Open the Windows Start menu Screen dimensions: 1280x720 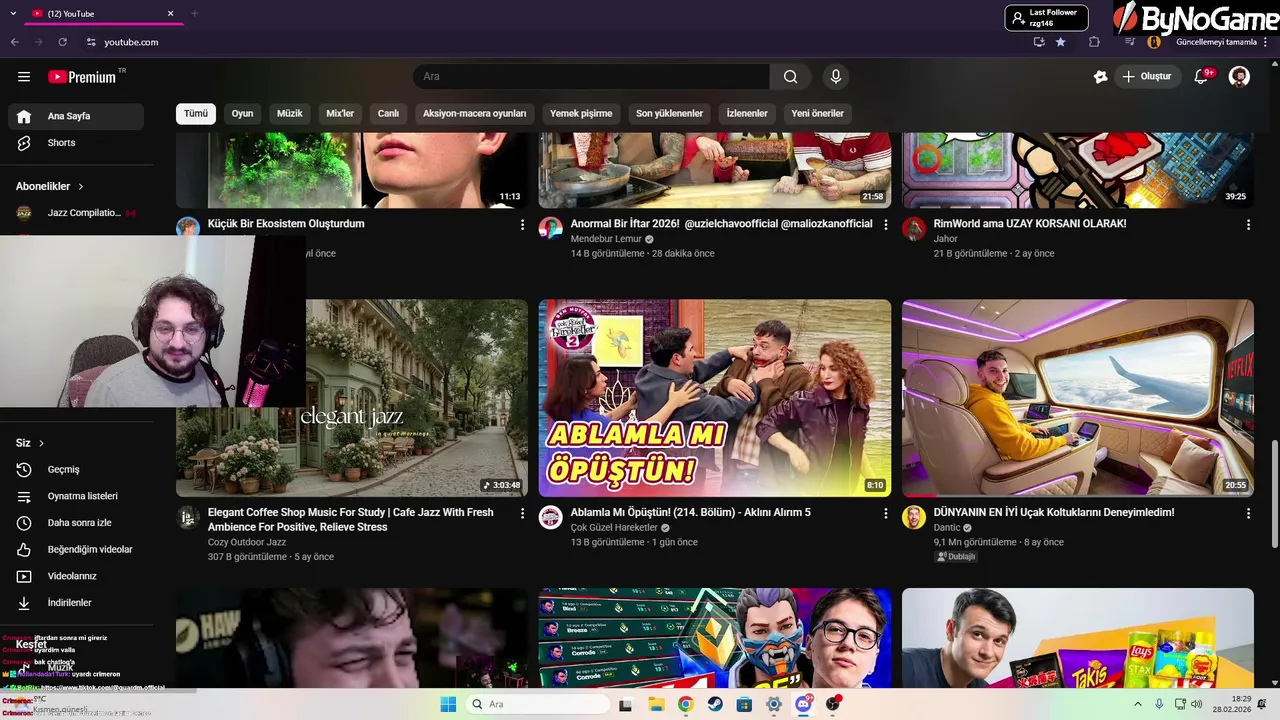[448, 704]
